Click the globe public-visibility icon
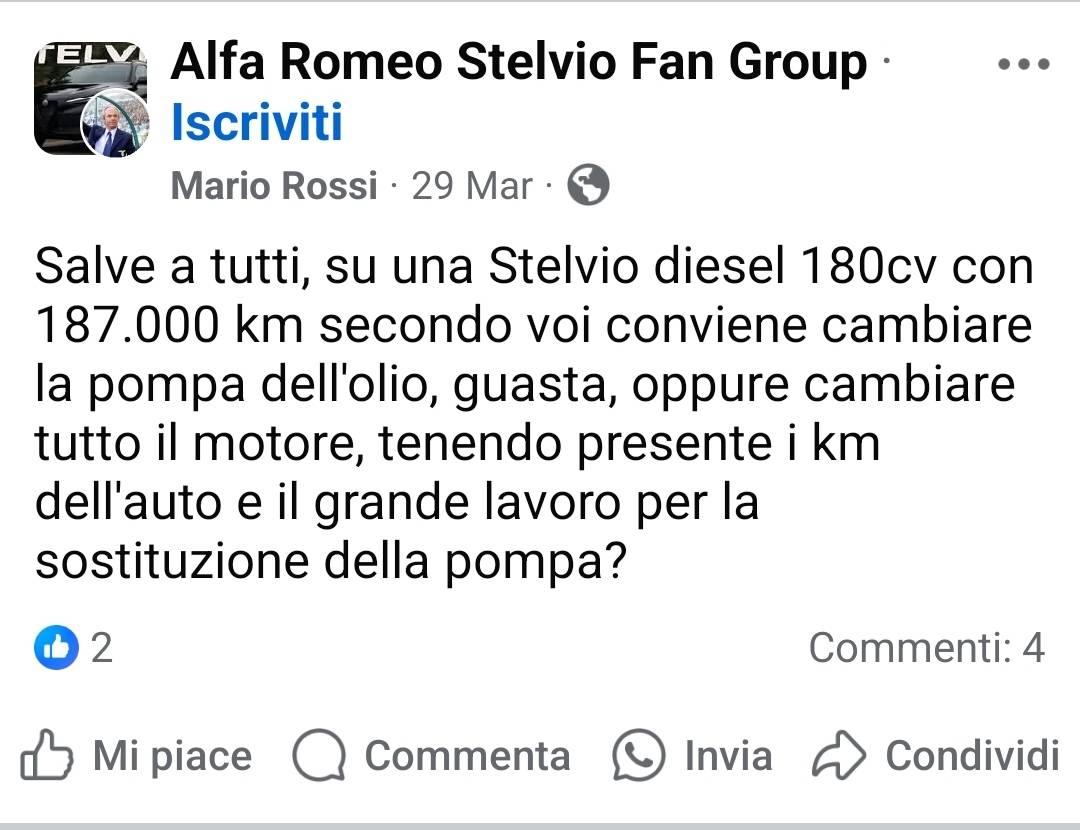The image size is (1080, 830). click(588, 185)
